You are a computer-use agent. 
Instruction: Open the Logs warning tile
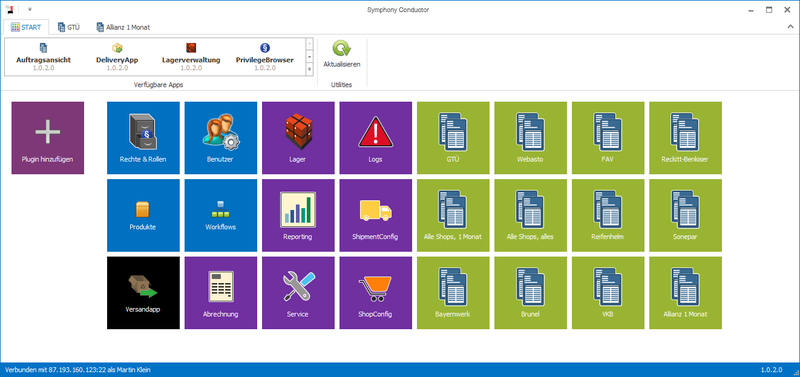[376, 138]
